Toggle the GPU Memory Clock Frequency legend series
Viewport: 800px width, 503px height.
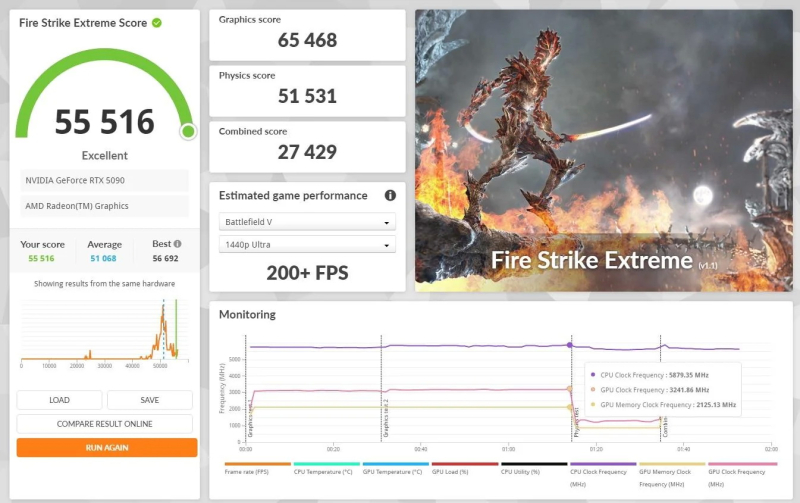(x=672, y=474)
